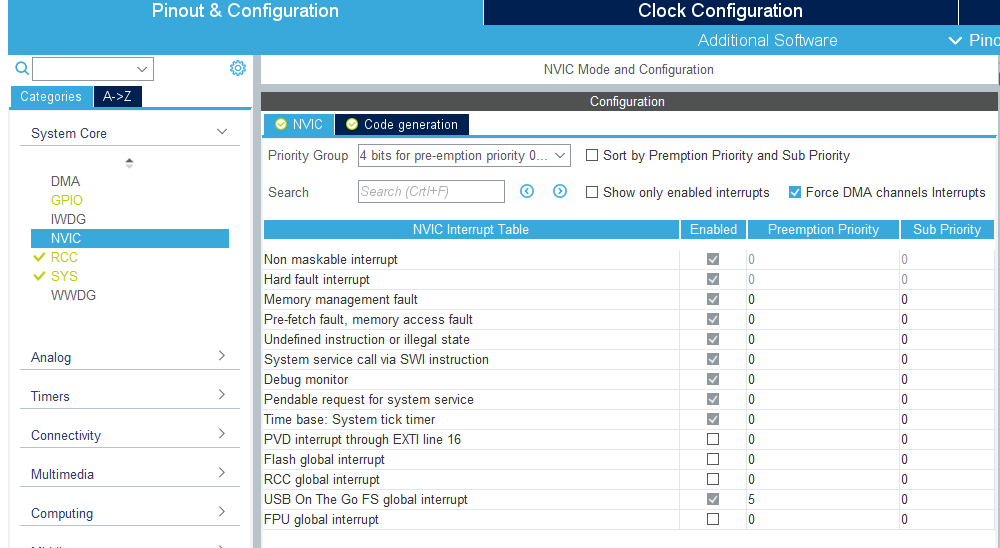Click the check status icon on NVIC tab
This screenshot has width=1000, height=548.
(x=281, y=124)
